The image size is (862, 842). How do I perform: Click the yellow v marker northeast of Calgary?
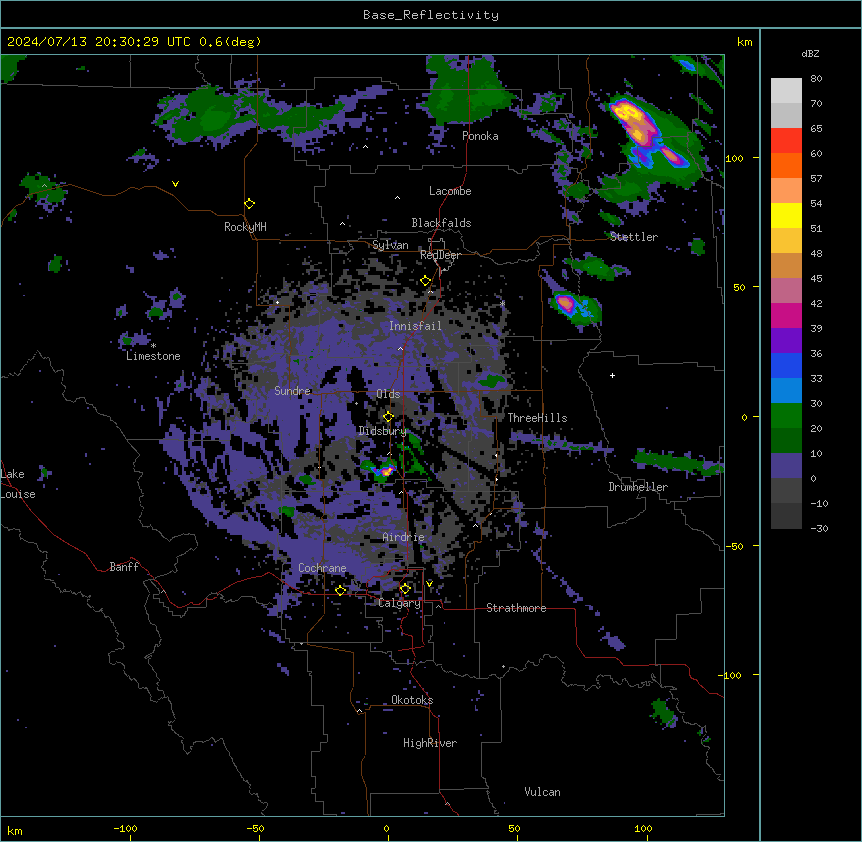tap(429, 584)
